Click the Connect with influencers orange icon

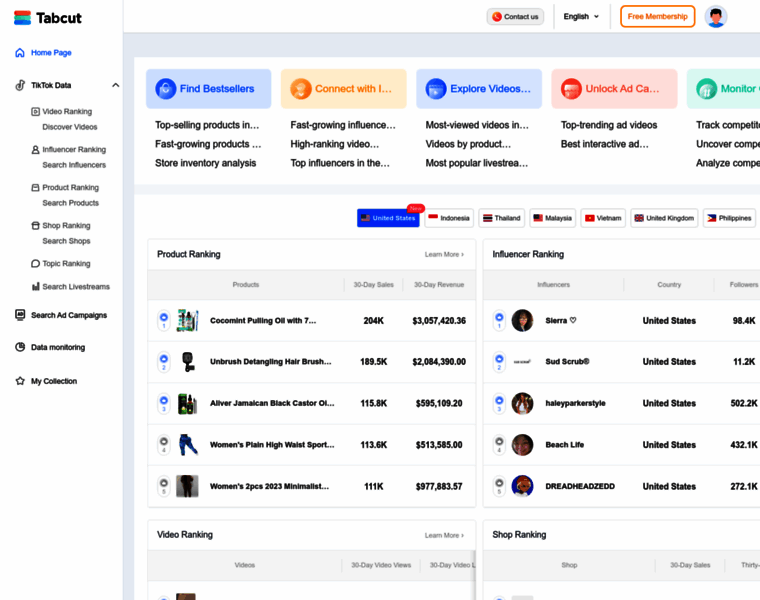tap(301, 89)
